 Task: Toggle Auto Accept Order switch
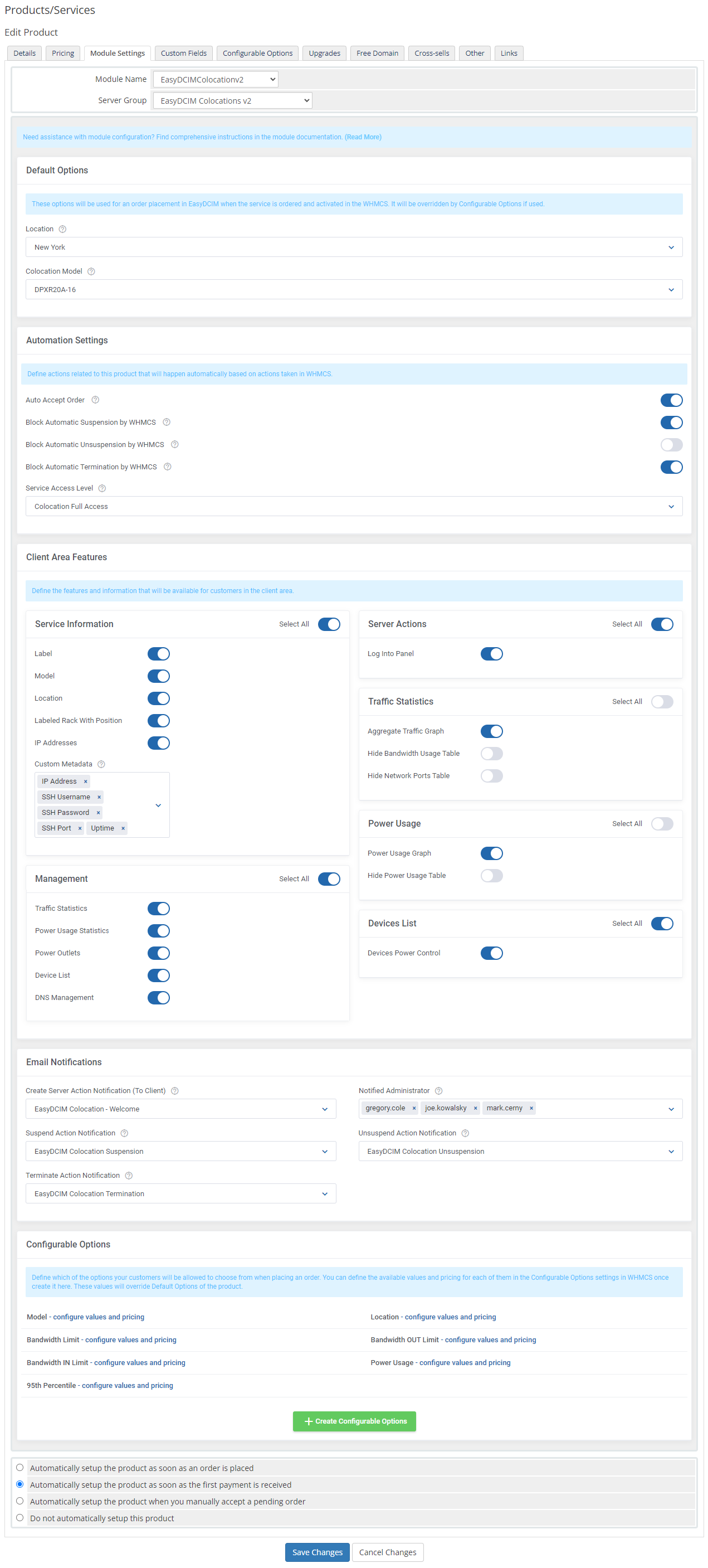pos(671,400)
